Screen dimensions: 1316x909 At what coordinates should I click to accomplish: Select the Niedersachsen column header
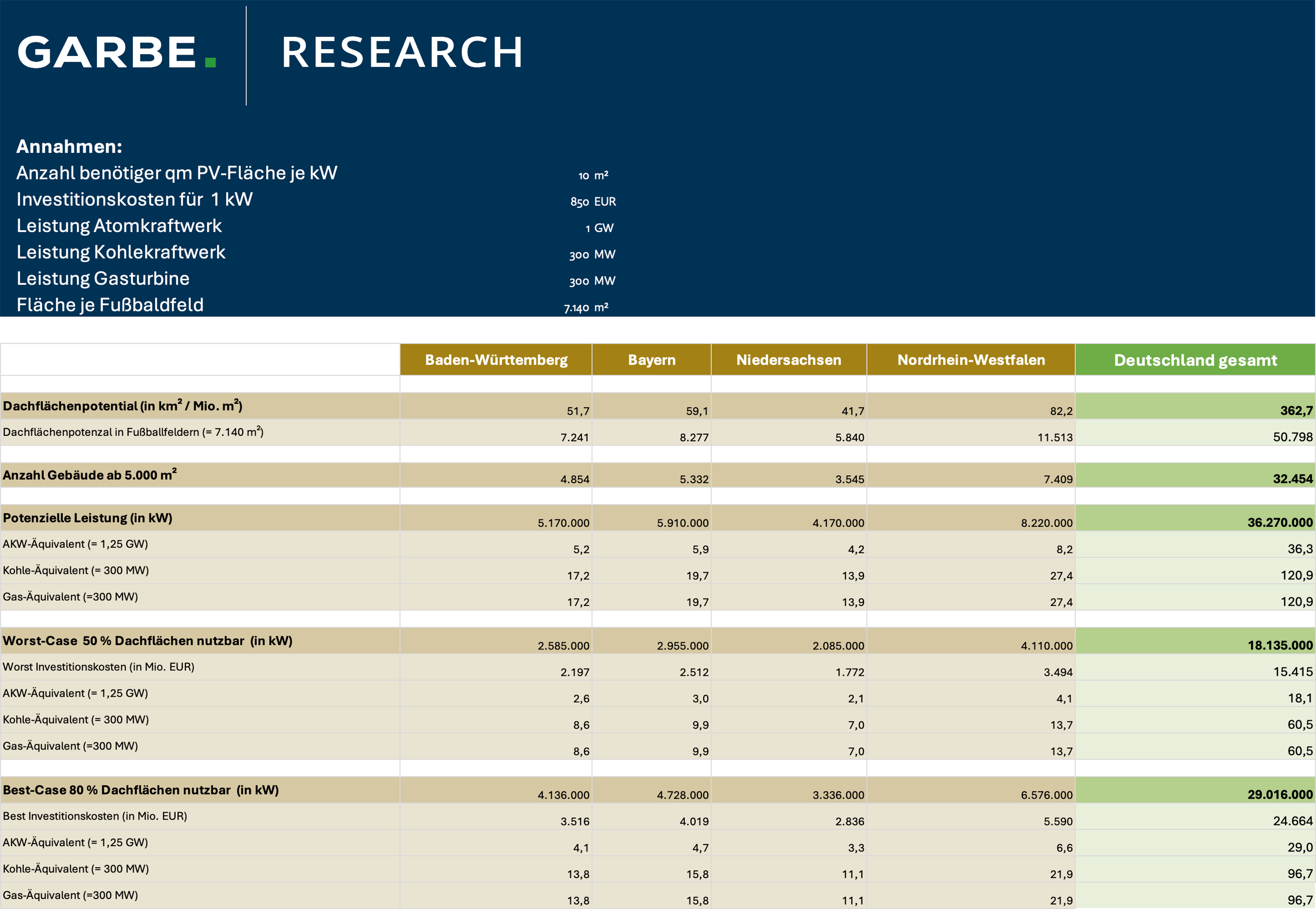[x=789, y=360]
